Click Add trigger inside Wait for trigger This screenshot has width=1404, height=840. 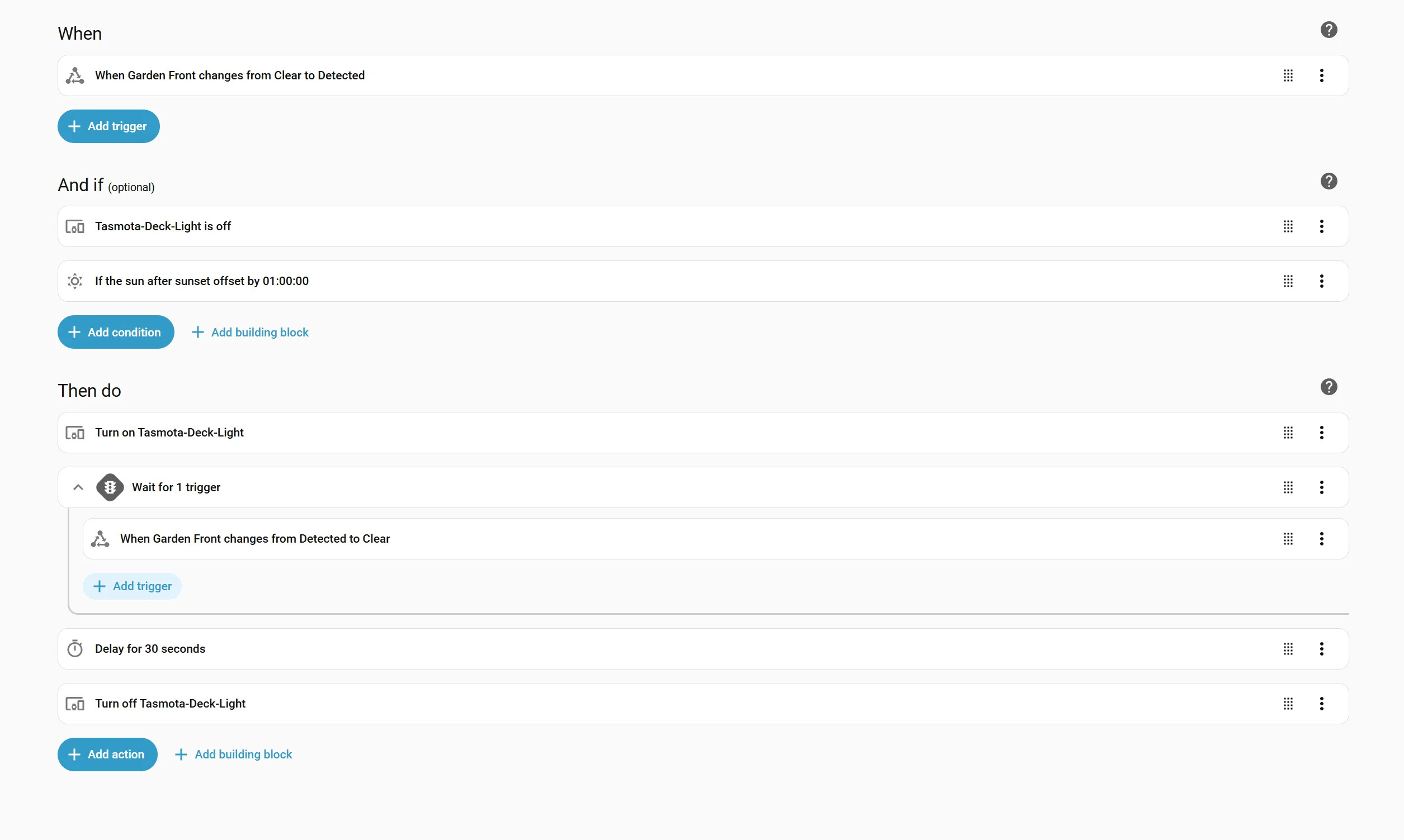click(132, 586)
